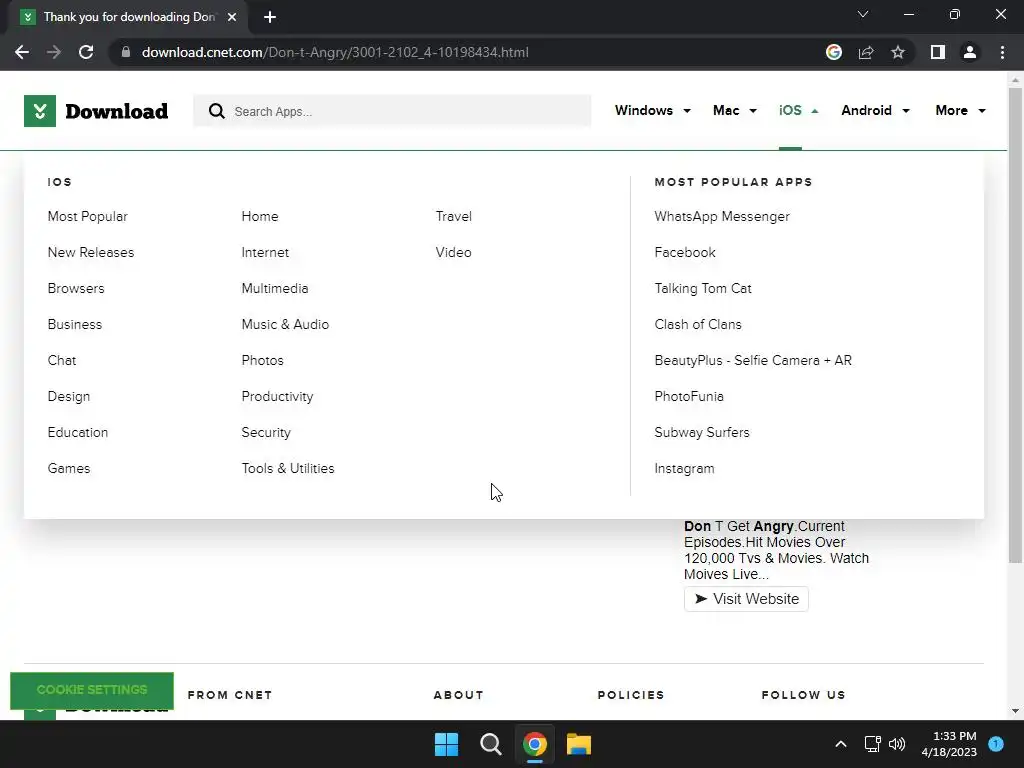1024x768 pixels.
Task: Open Design category
Action: pyautogui.click(x=69, y=396)
